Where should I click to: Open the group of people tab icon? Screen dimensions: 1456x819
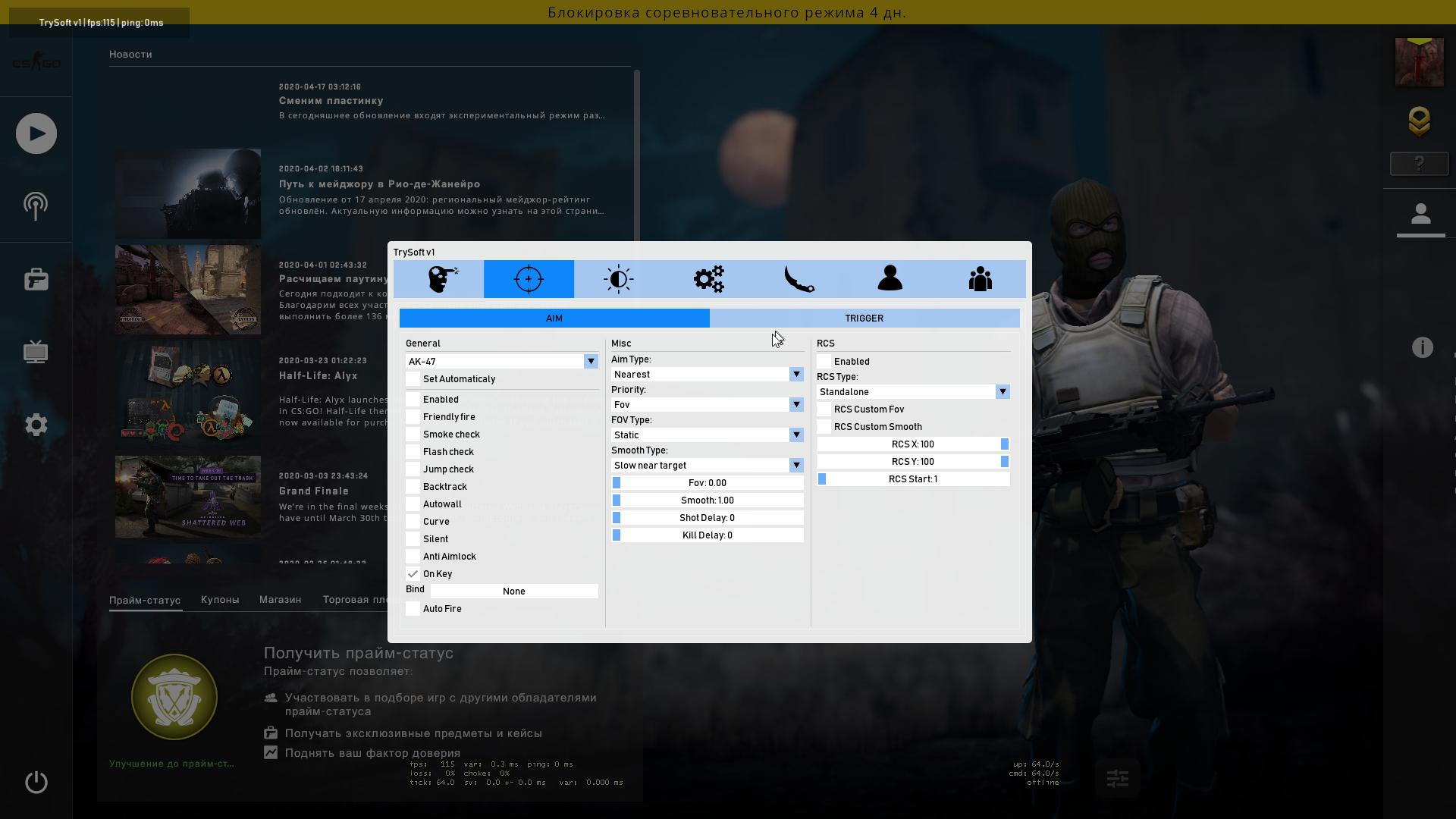980,279
